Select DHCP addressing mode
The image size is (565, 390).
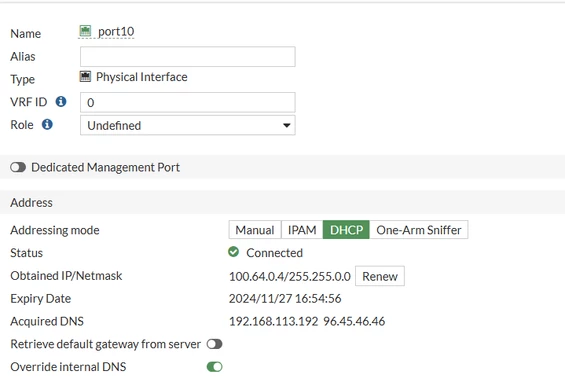tap(346, 230)
